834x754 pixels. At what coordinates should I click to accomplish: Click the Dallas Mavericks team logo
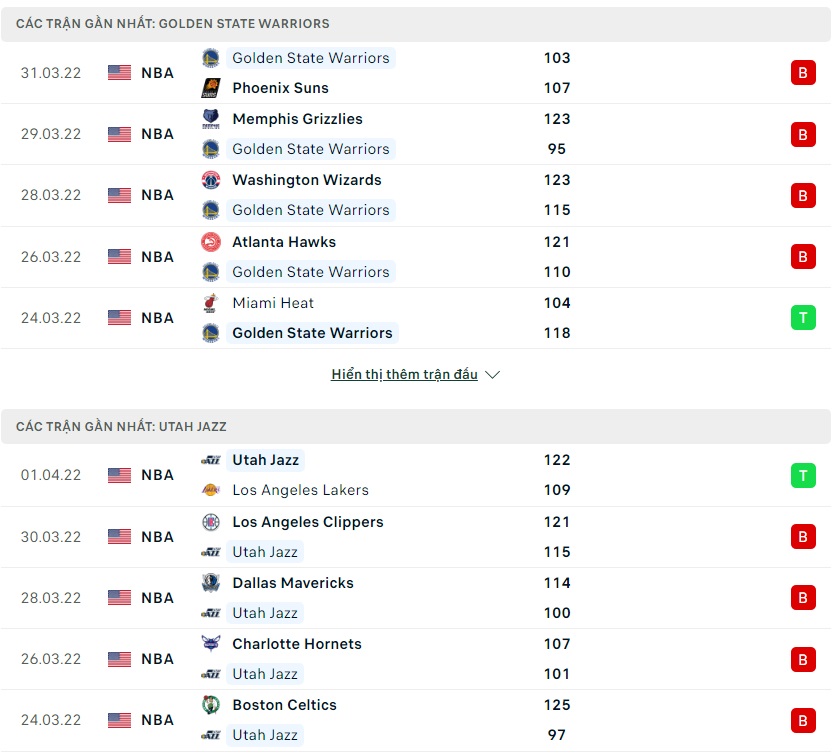(x=210, y=583)
